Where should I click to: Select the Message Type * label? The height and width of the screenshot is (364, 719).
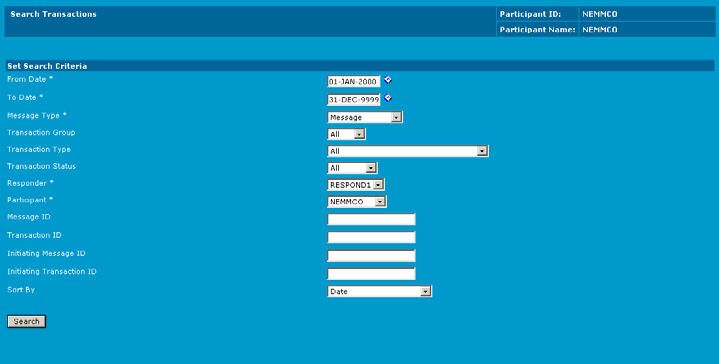point(37,116)
